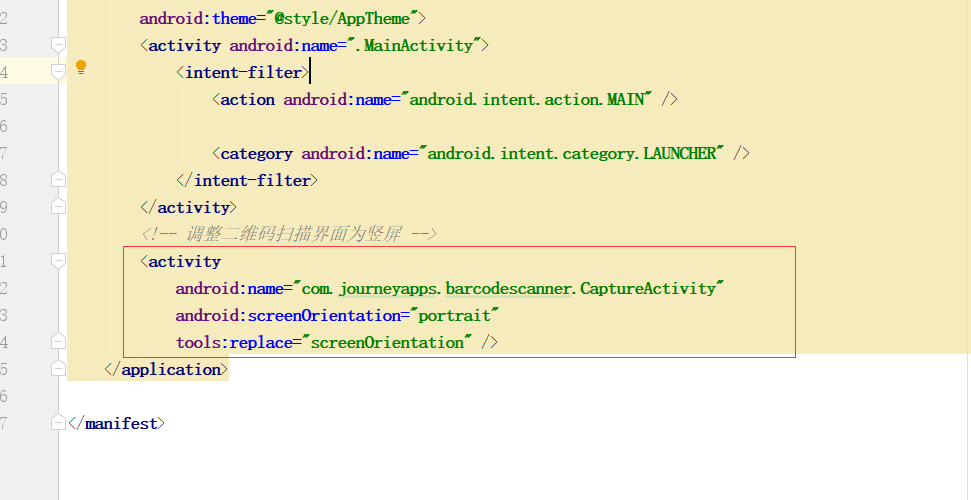Collapse the opening intent-filter fold marker

58,72
